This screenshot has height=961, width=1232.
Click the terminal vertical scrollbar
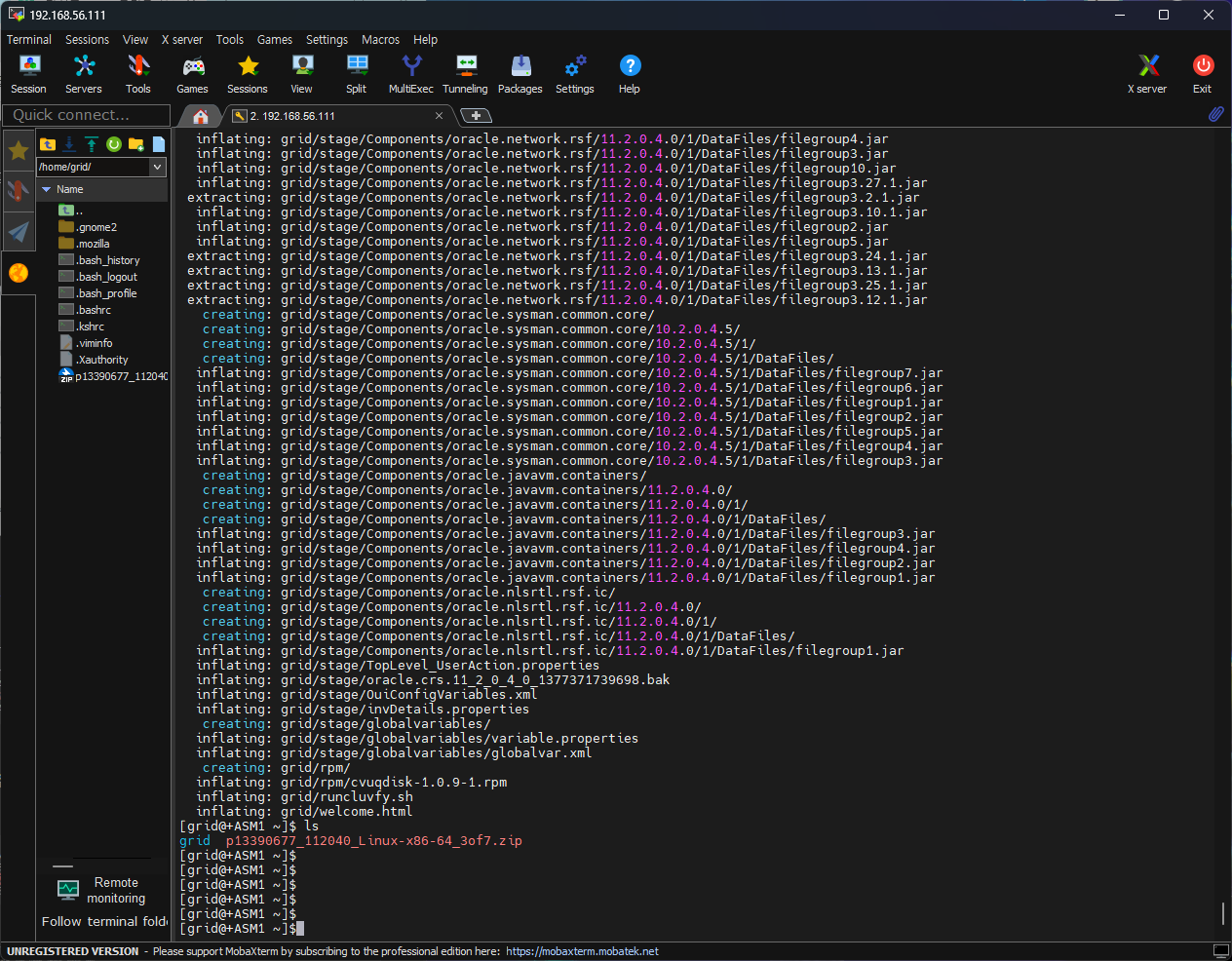coord(1223,913)
